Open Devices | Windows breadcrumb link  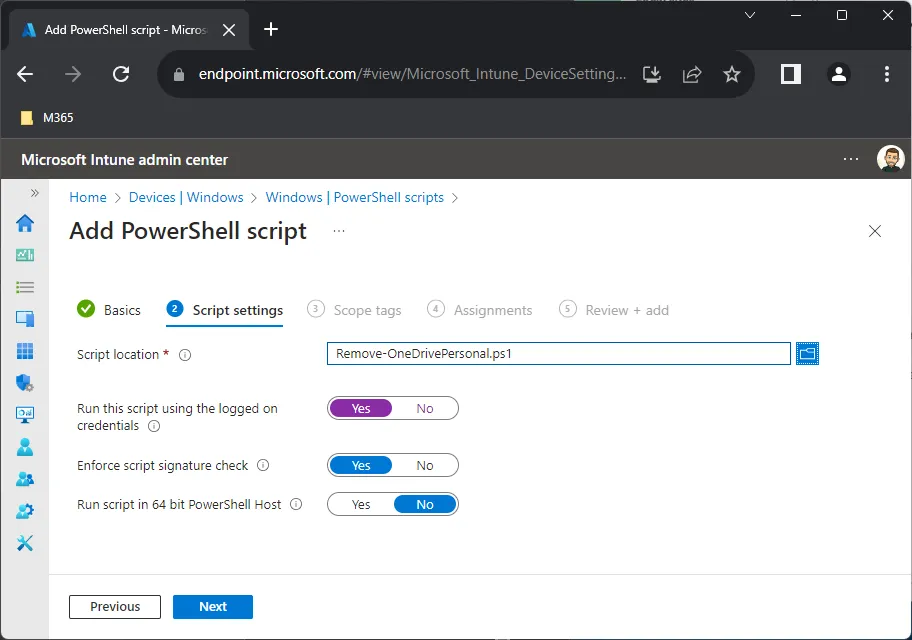pyautogui.click(x=186, y=197)
